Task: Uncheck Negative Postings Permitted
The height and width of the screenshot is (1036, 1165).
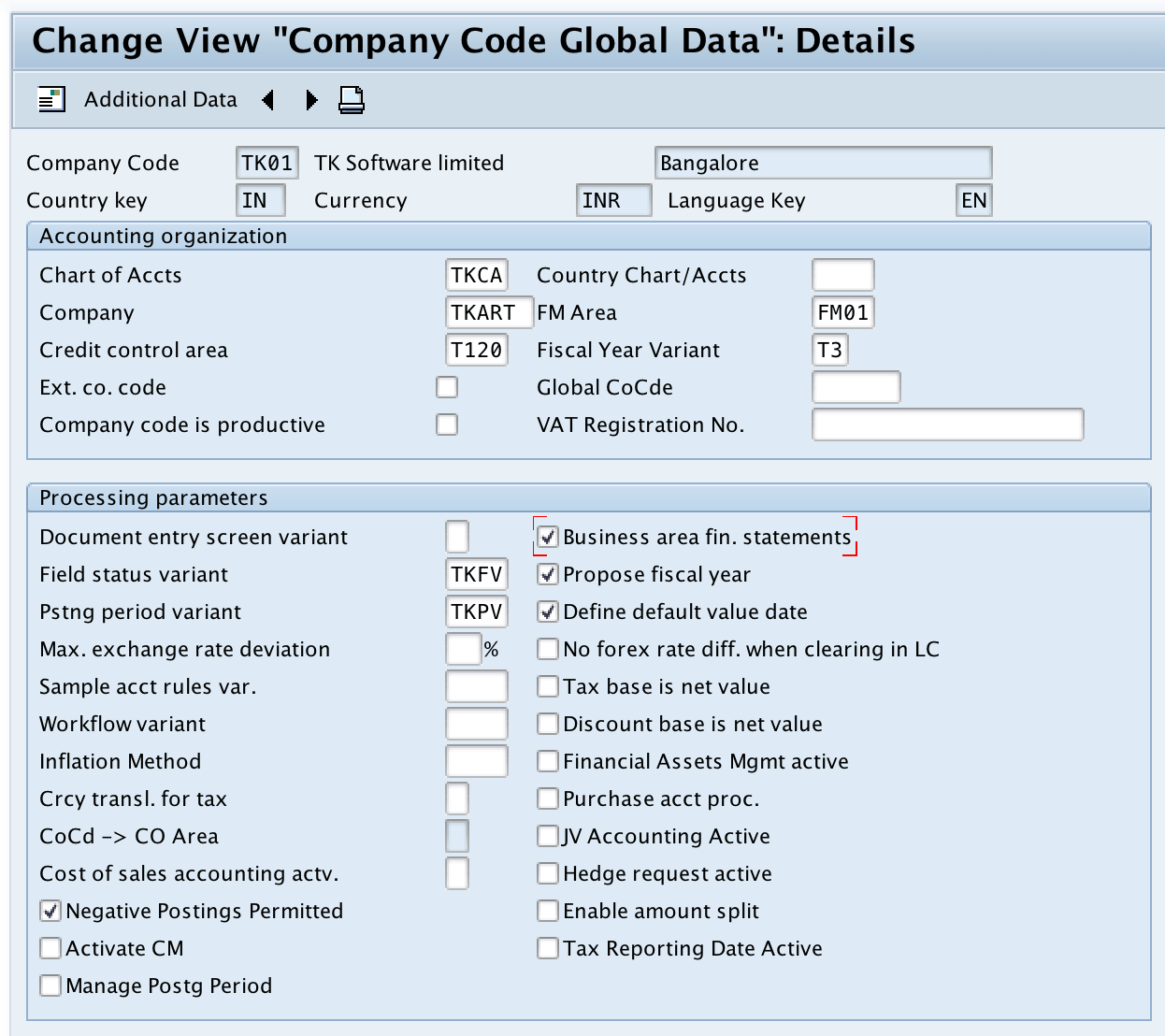Action: tap(50, 910)
